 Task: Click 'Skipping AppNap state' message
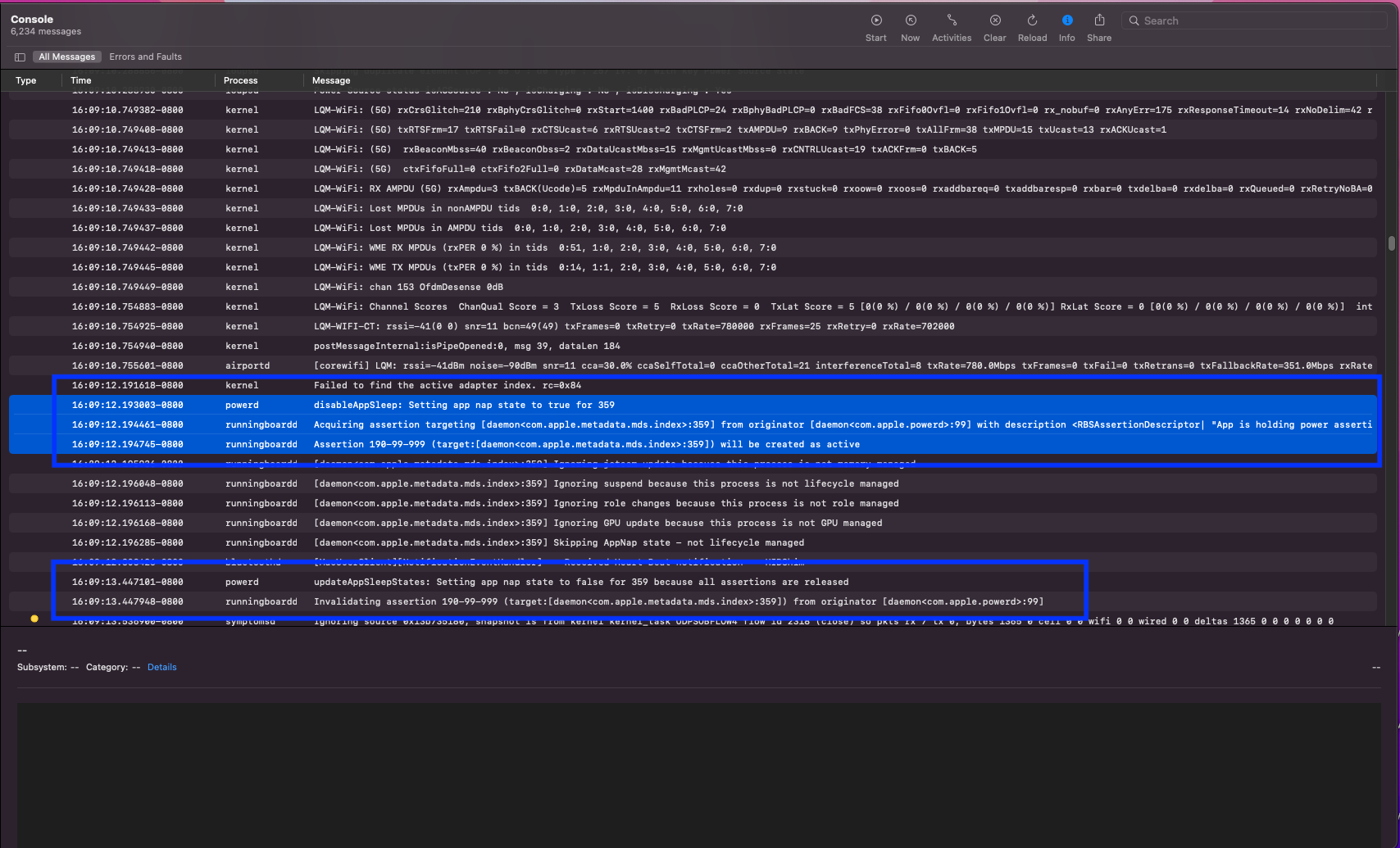(559, 542)
